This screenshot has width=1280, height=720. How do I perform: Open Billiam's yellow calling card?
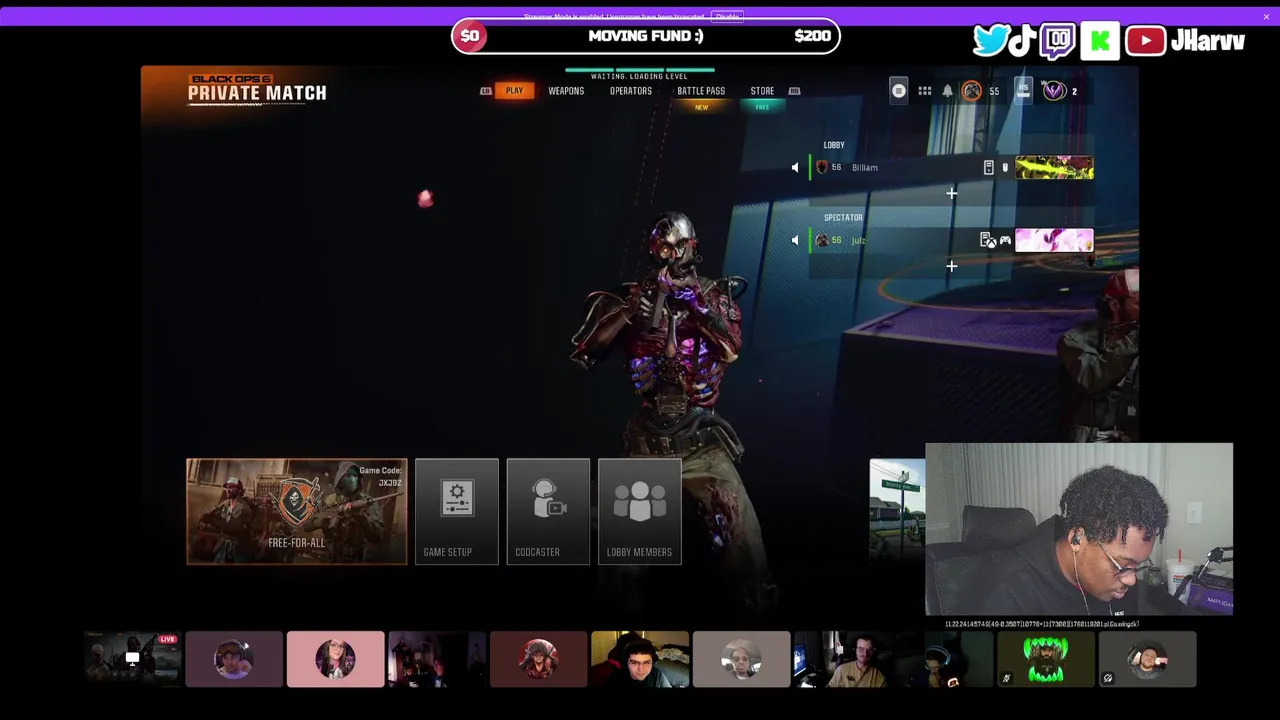[1054, 168]
